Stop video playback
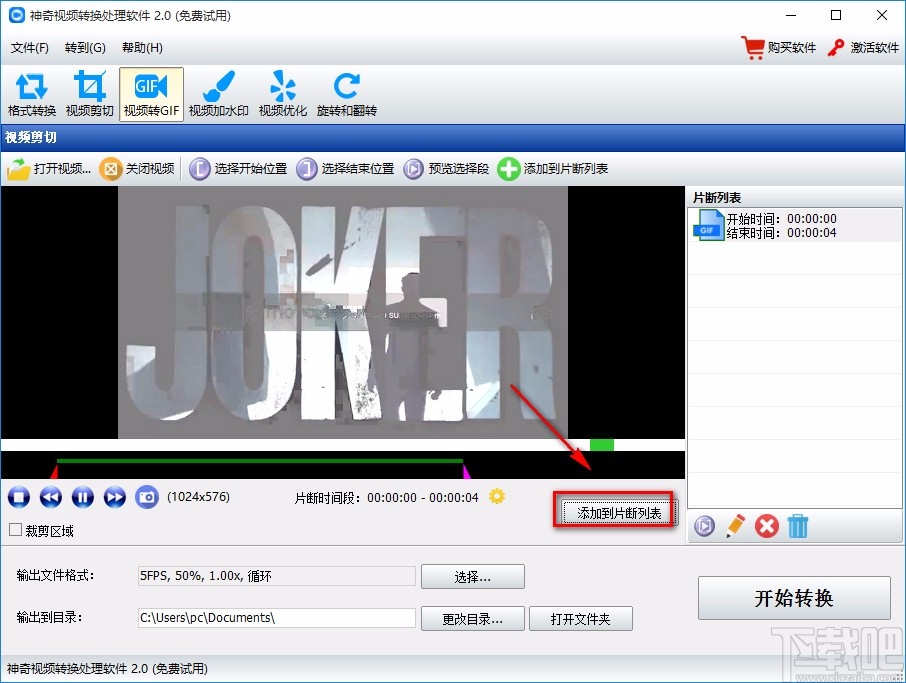 click(19, 497)
